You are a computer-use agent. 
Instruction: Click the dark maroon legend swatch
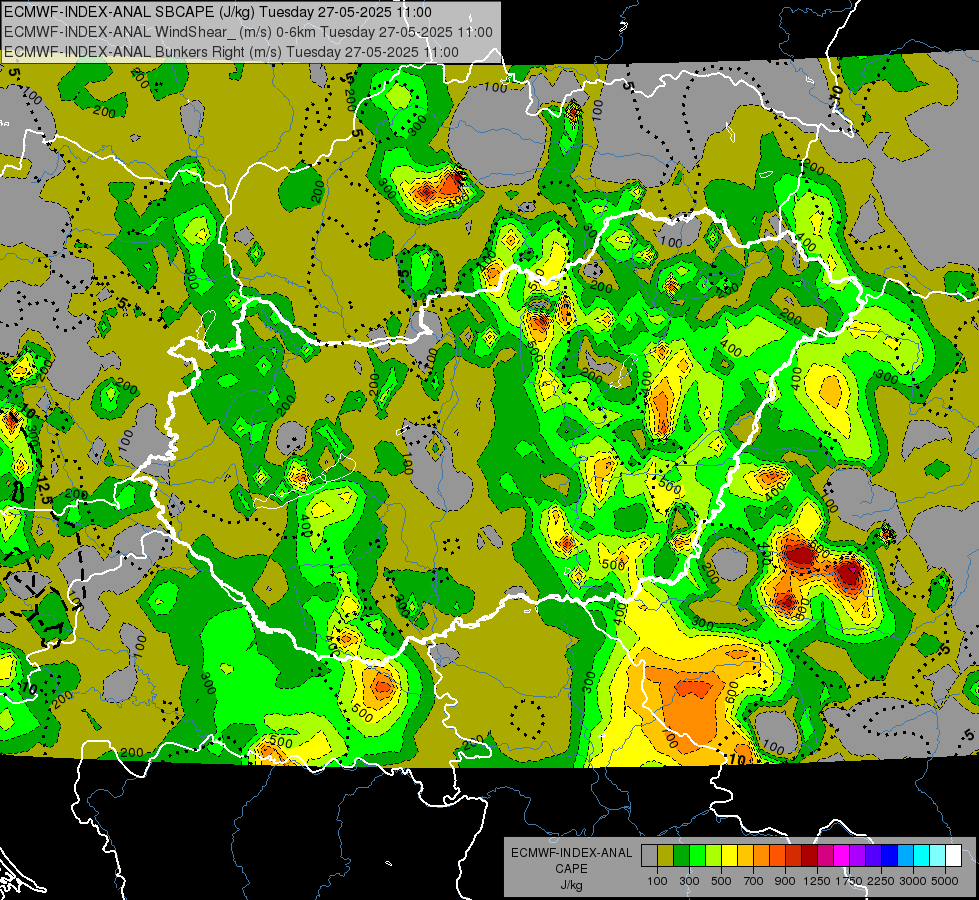tap(810, 856)
